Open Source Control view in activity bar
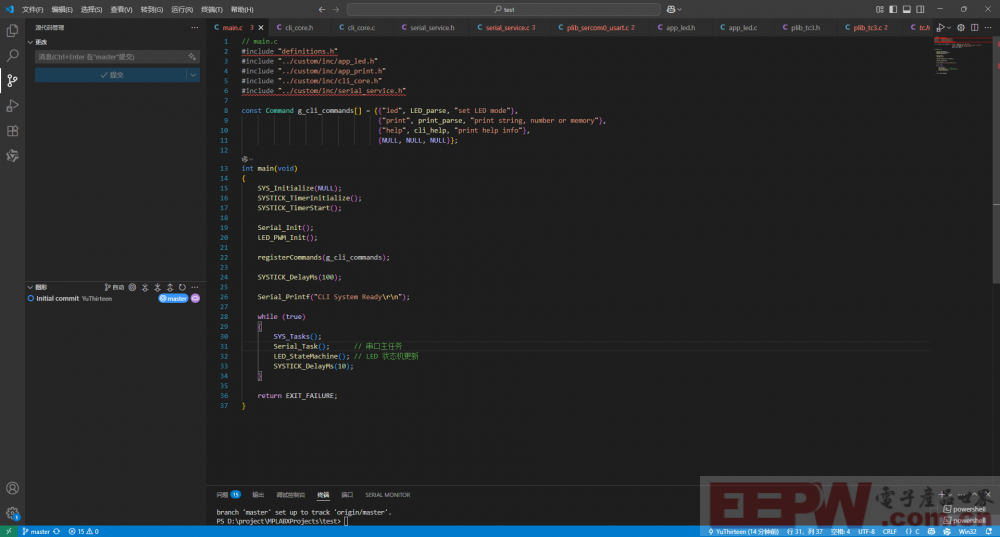1000x537 pixels. tap(12, 80)
